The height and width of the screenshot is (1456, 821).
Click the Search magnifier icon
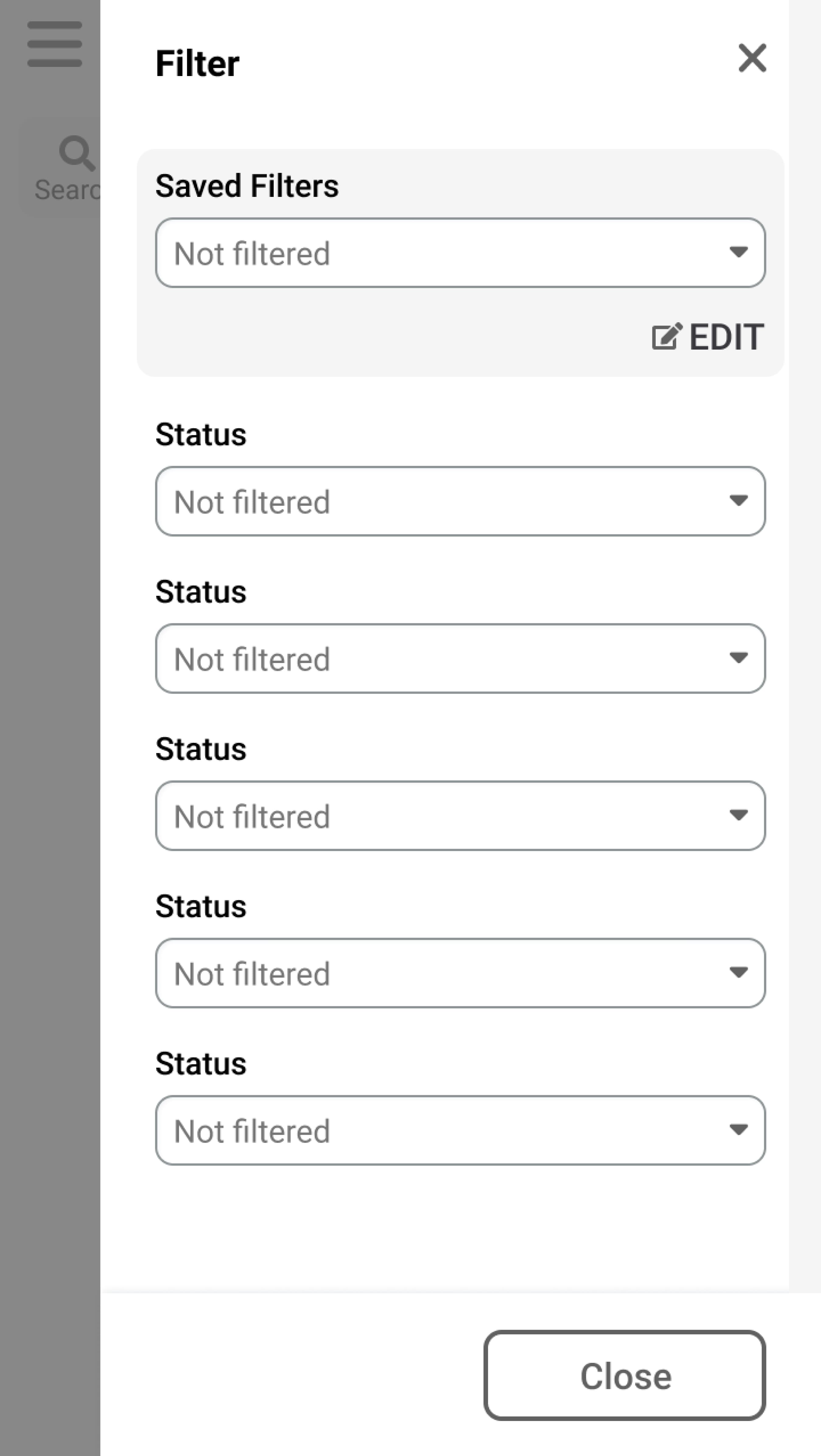76,153
